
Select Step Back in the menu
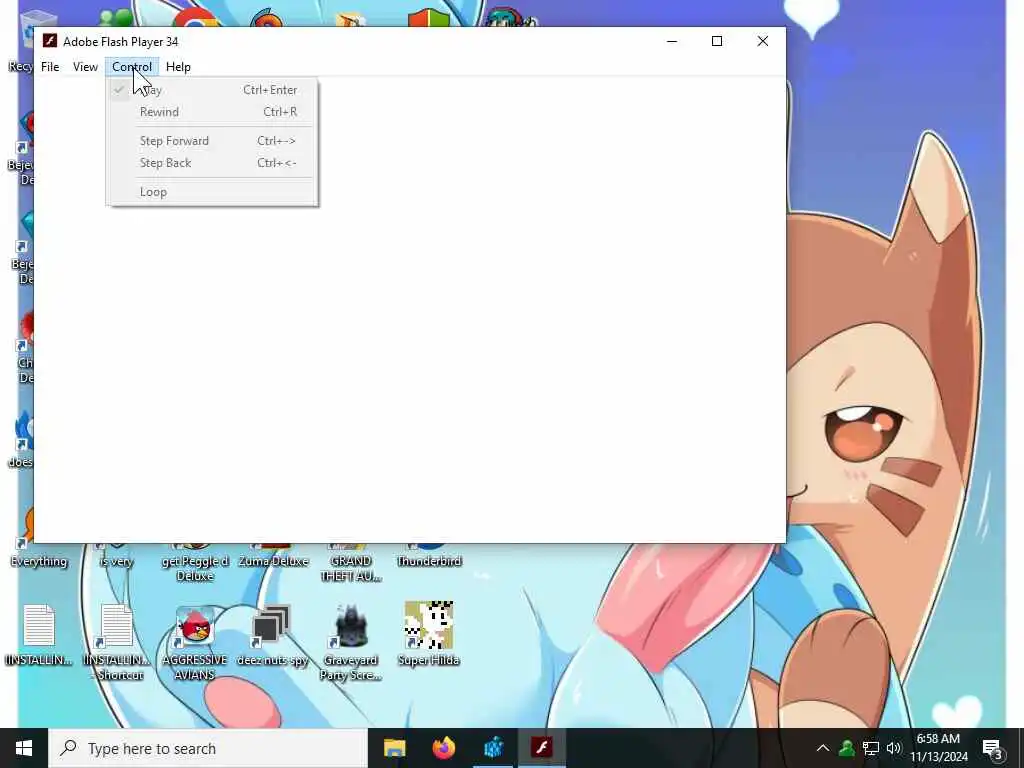(x=214, y=163)
